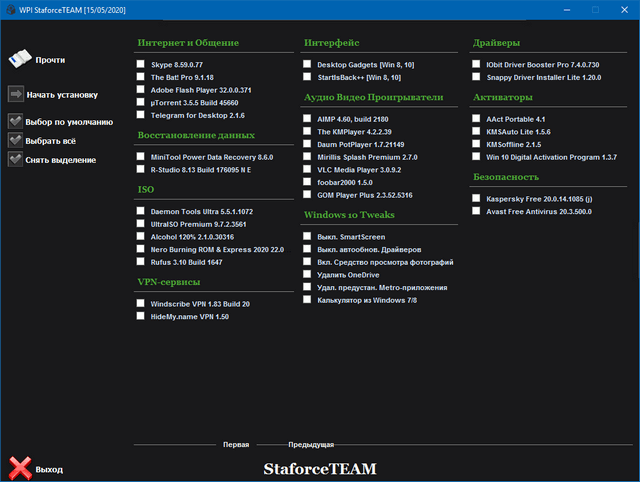Select GOM Player Plus checkbox
The width and height of the screenshot is (640, 482).
pos(307,194)
